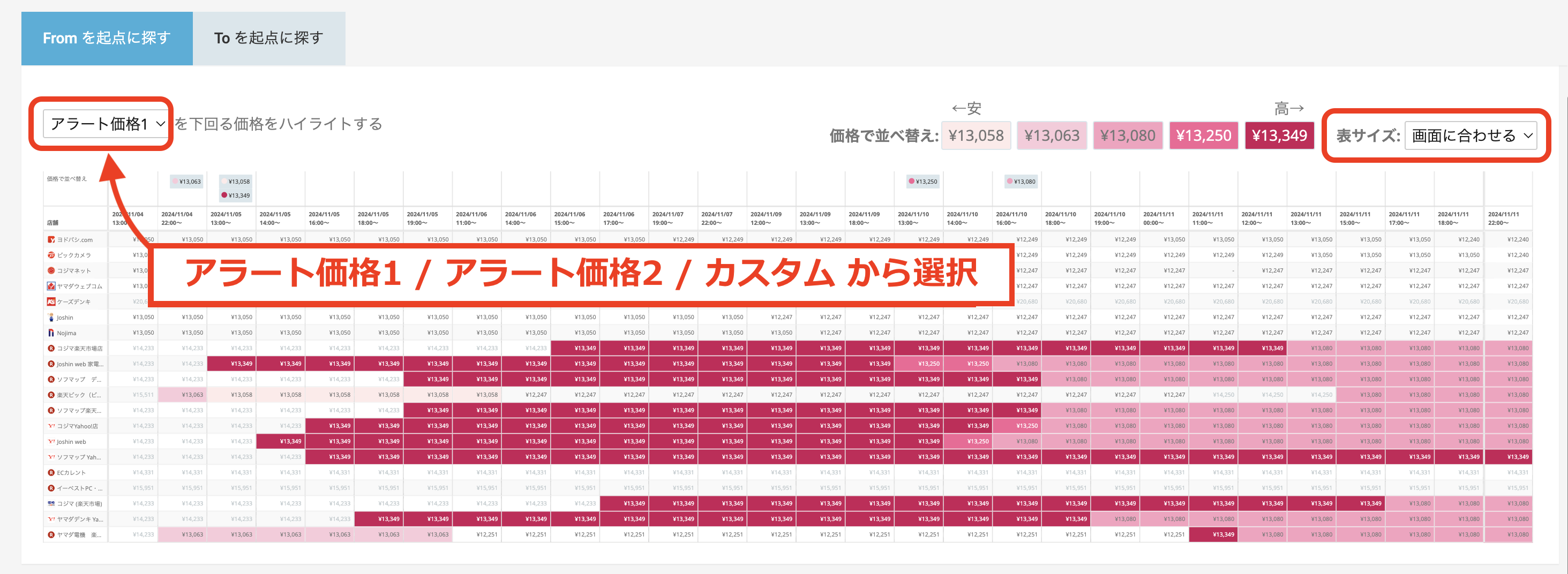
Task: Click the コジマネット store icon
Action: coord(51,271)
